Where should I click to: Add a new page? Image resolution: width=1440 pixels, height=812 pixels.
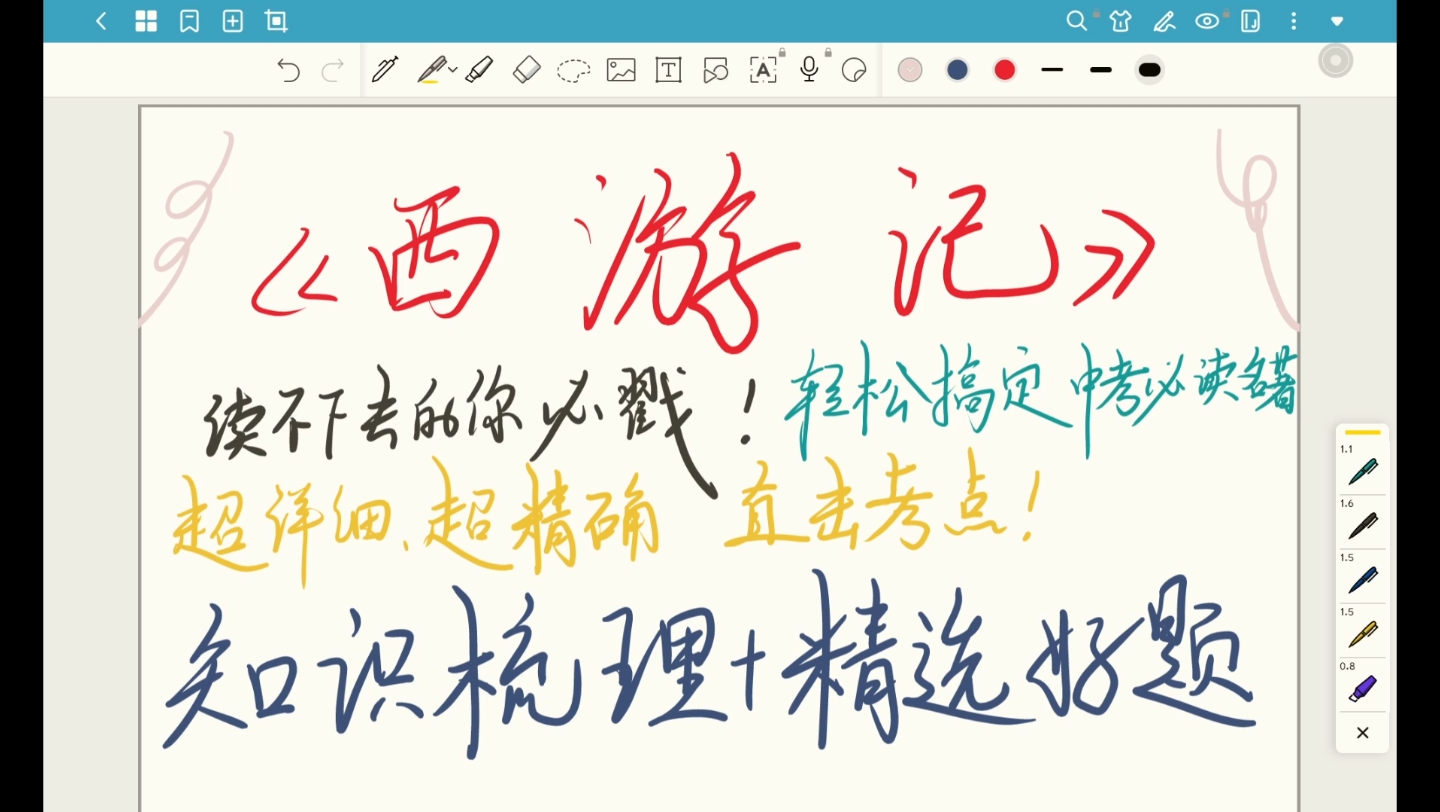click(232, 21)
